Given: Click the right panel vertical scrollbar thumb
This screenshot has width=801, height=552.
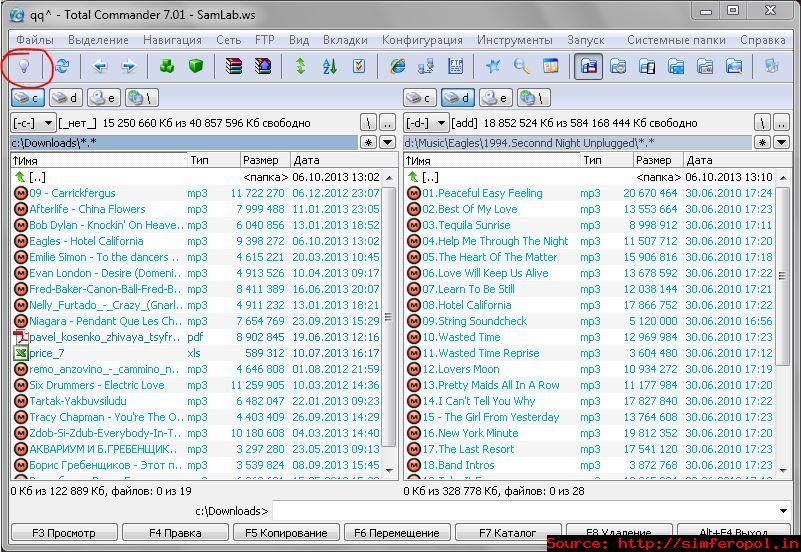Looking at the screenshot, I should tap(782, 276).
